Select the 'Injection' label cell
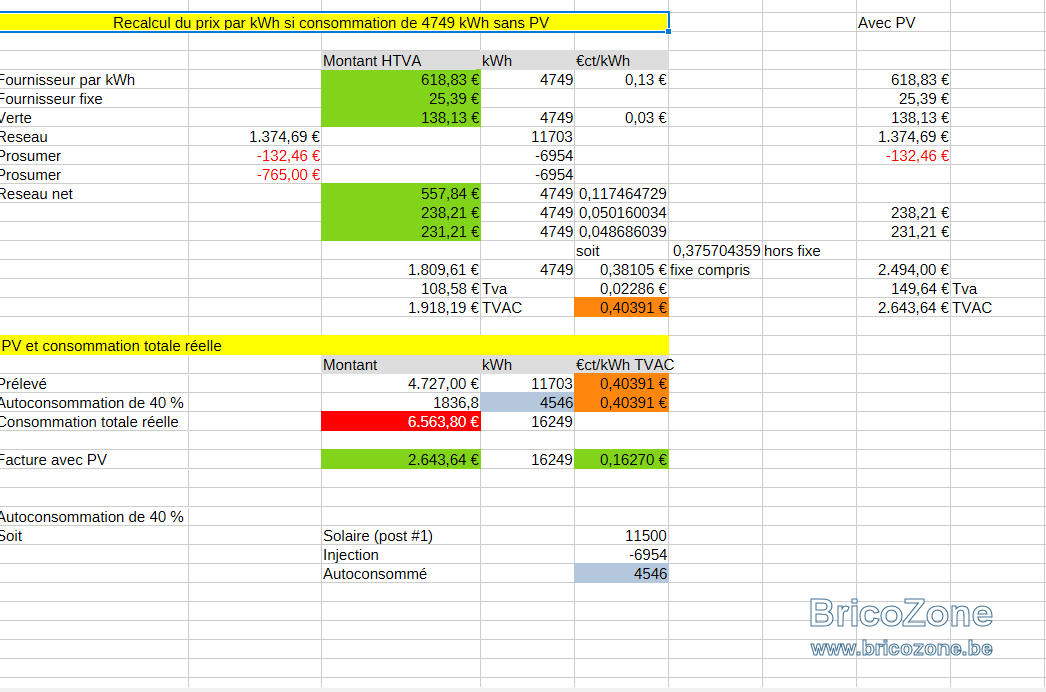1046x692 pixels. point(400,555)
